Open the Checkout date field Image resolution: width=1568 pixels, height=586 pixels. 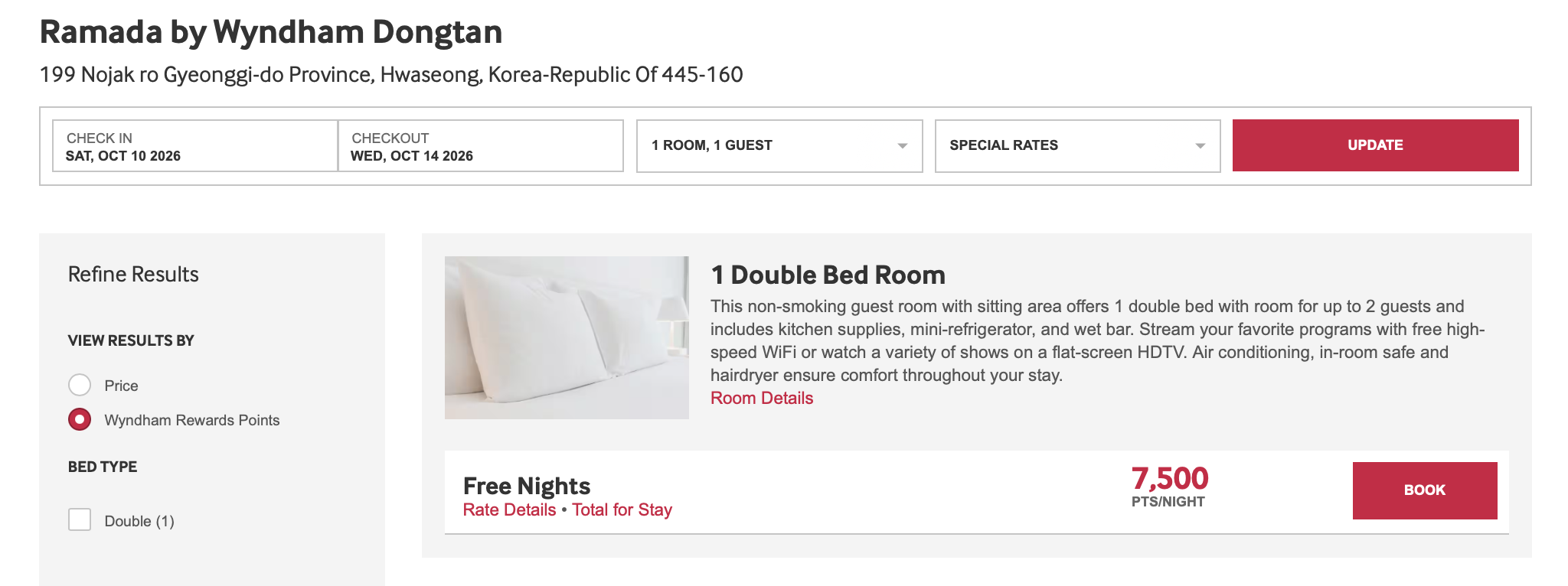480,146
